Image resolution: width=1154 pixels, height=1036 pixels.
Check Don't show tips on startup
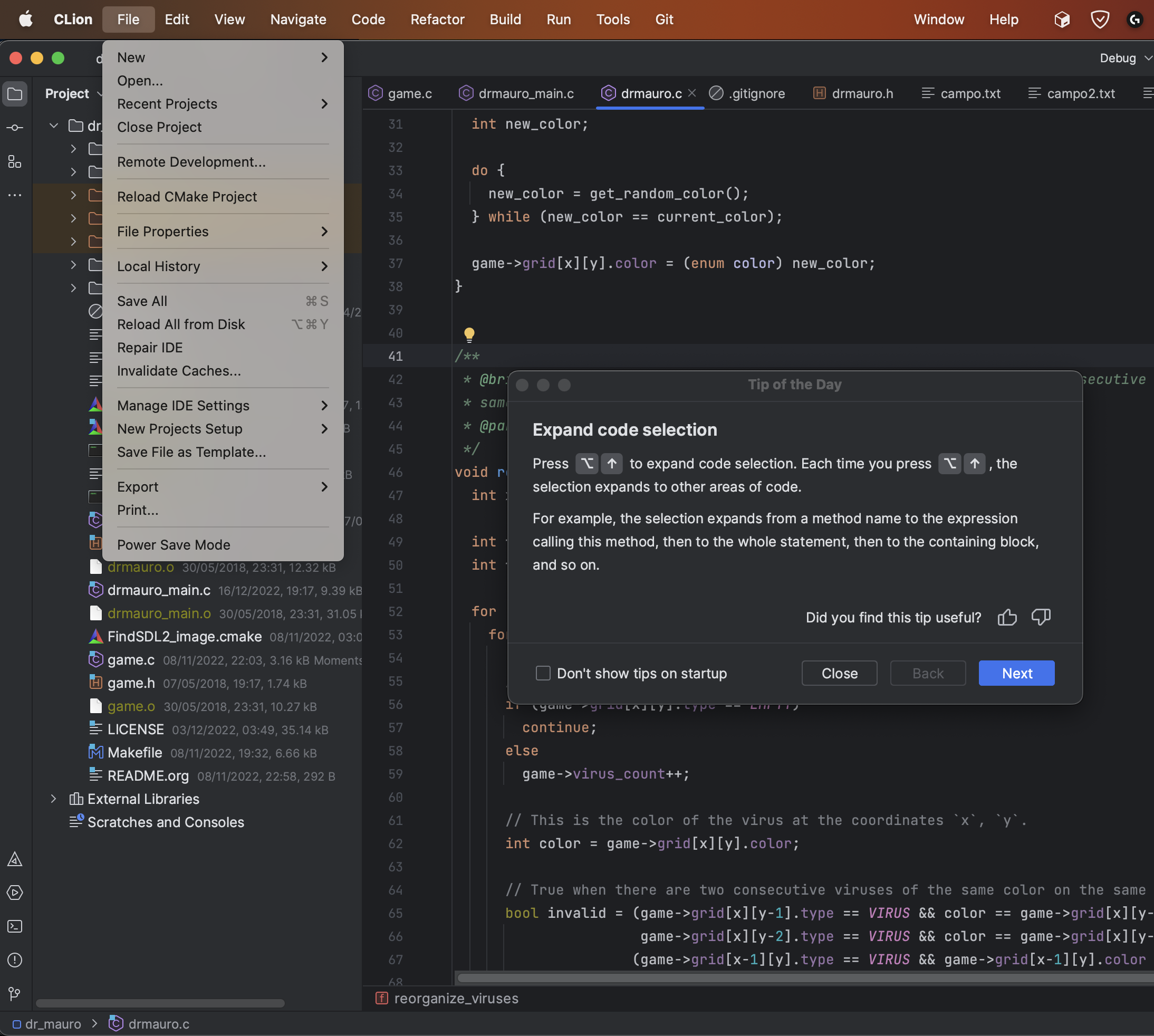(x=543, y=673)
